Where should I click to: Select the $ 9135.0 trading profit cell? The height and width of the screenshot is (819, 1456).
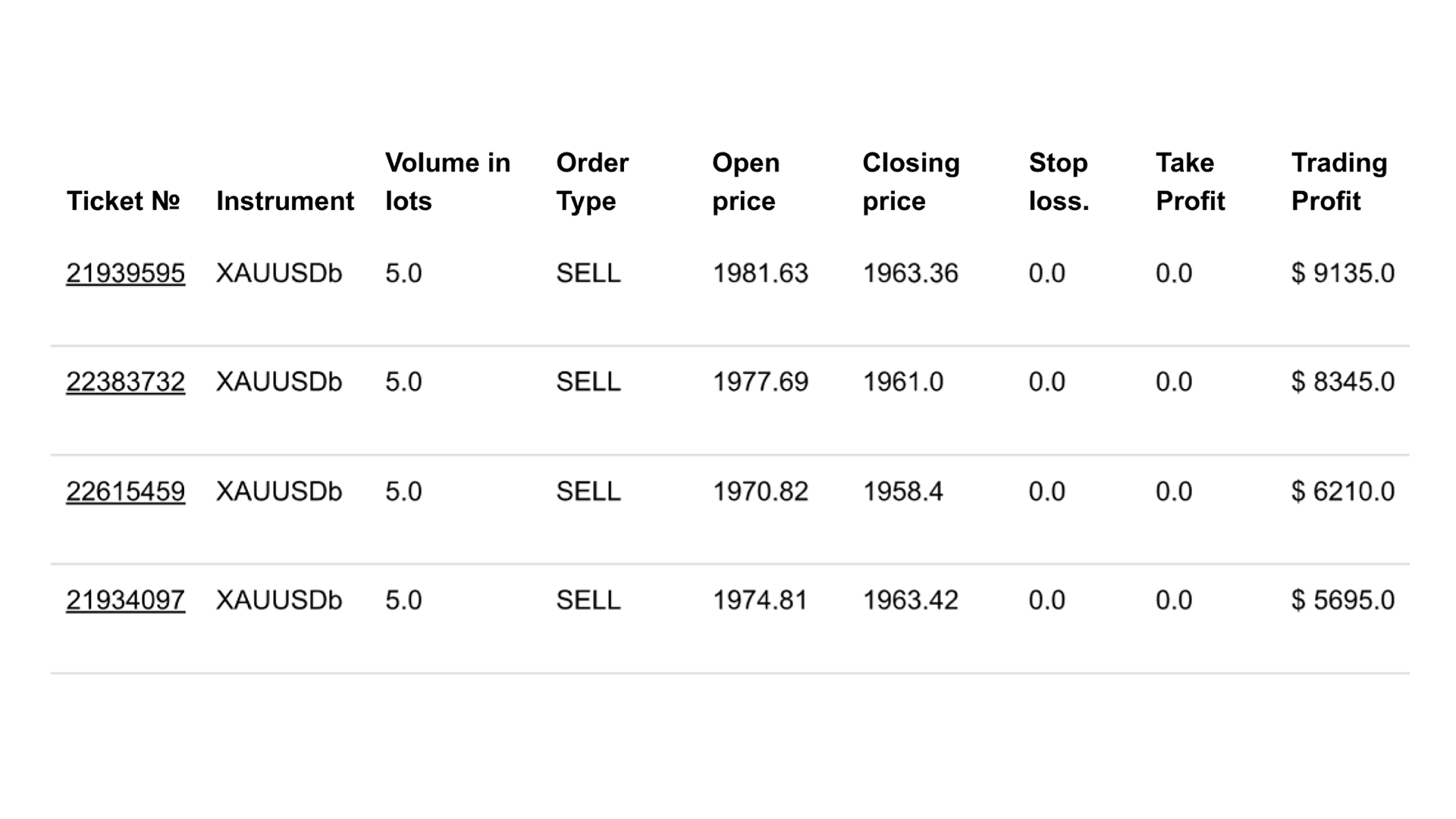pos(1342,273)
